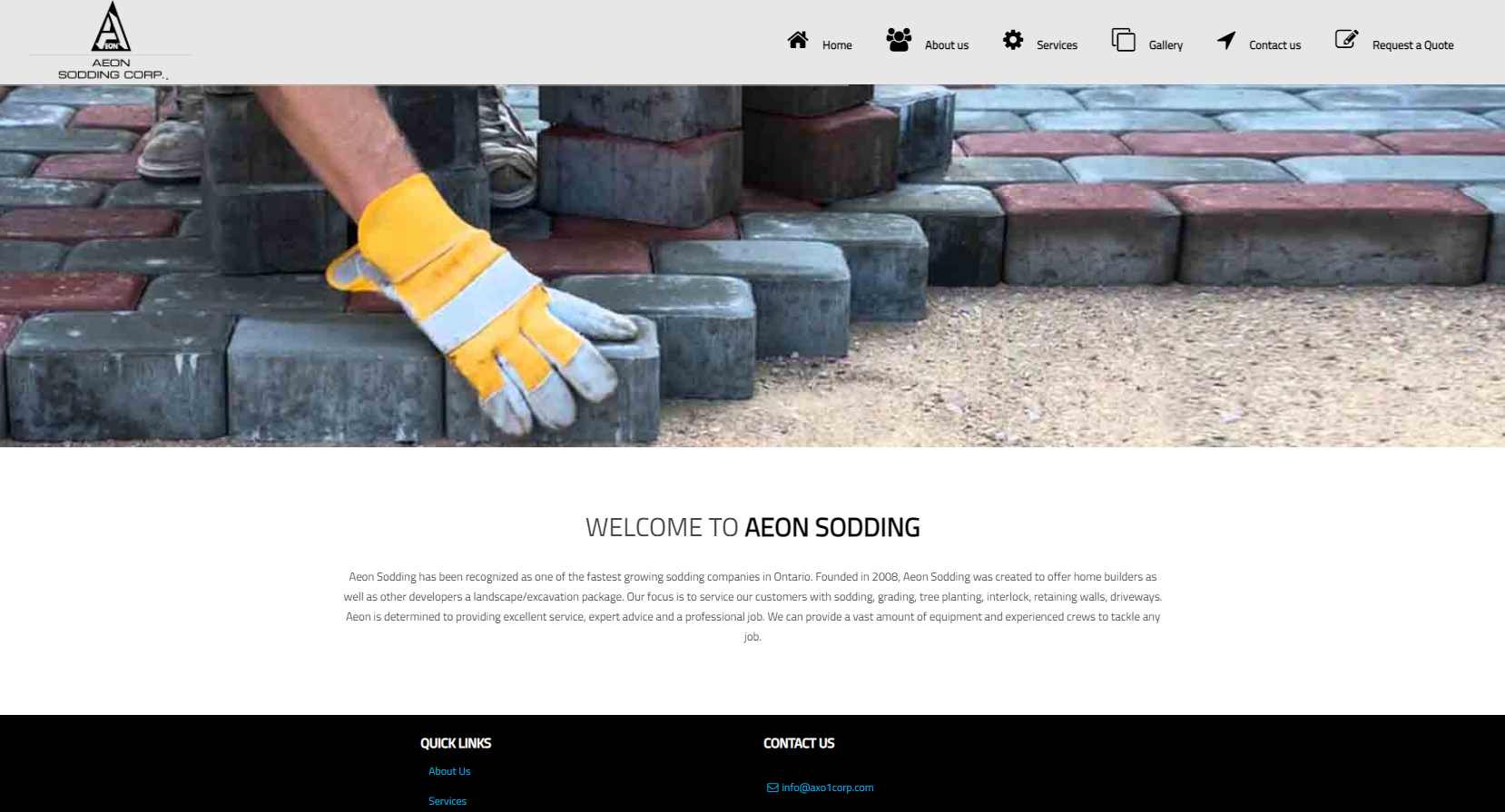Open the Home menu item
The height and width of the screenshot is (812, 1505).
click(x=837, y=45)
